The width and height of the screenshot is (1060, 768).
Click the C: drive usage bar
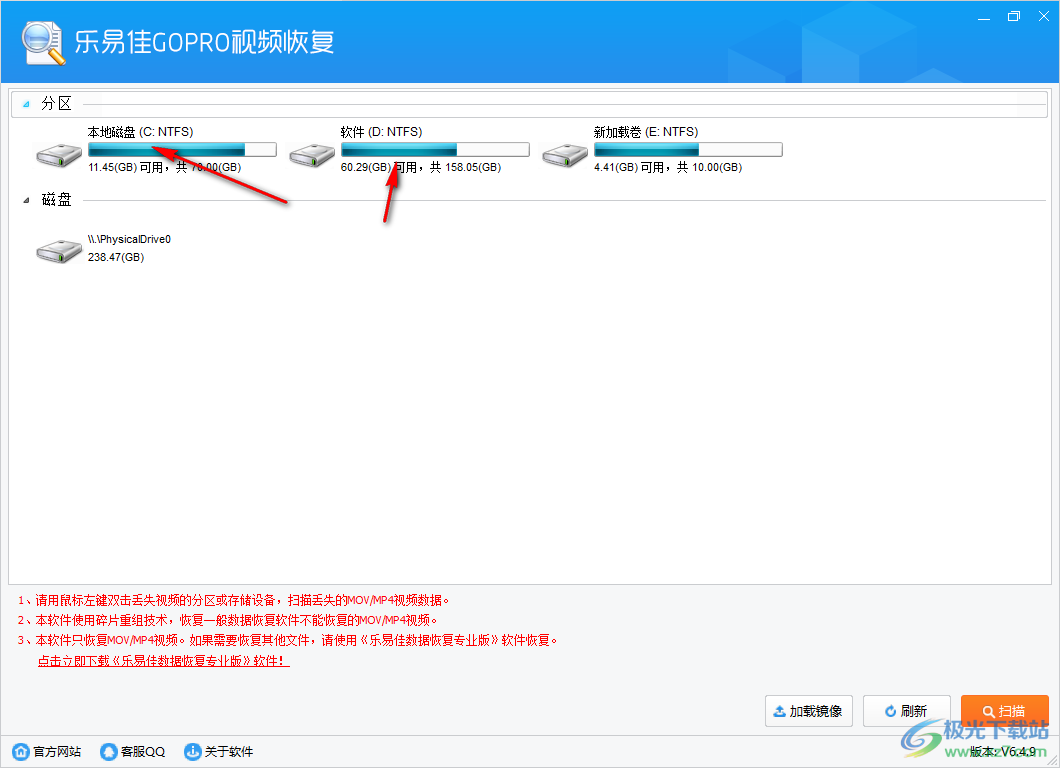tap(182, 149)
